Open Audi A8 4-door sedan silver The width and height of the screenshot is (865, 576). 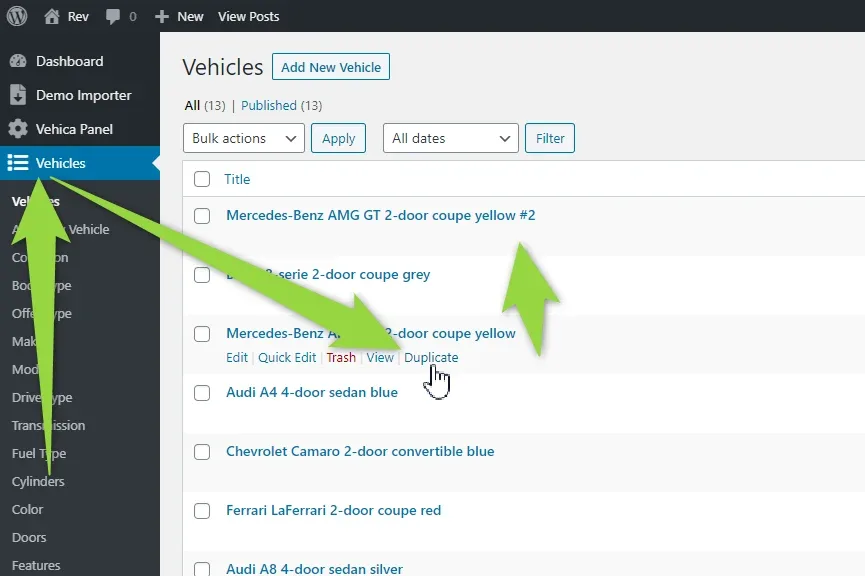[314, 569]
